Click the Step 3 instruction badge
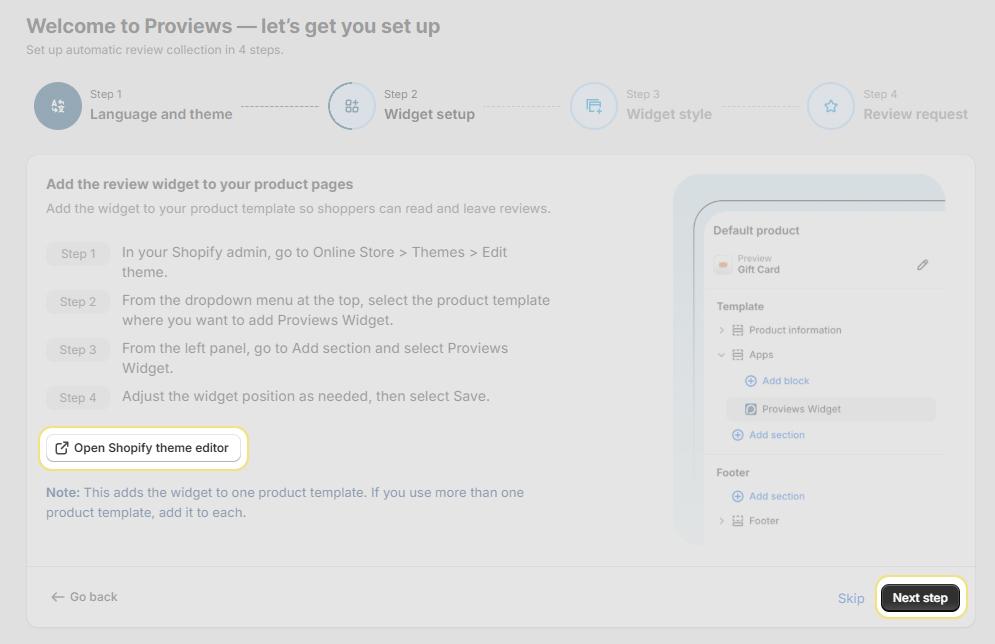This screenshot has width=995, height=644. click(78, 350)
